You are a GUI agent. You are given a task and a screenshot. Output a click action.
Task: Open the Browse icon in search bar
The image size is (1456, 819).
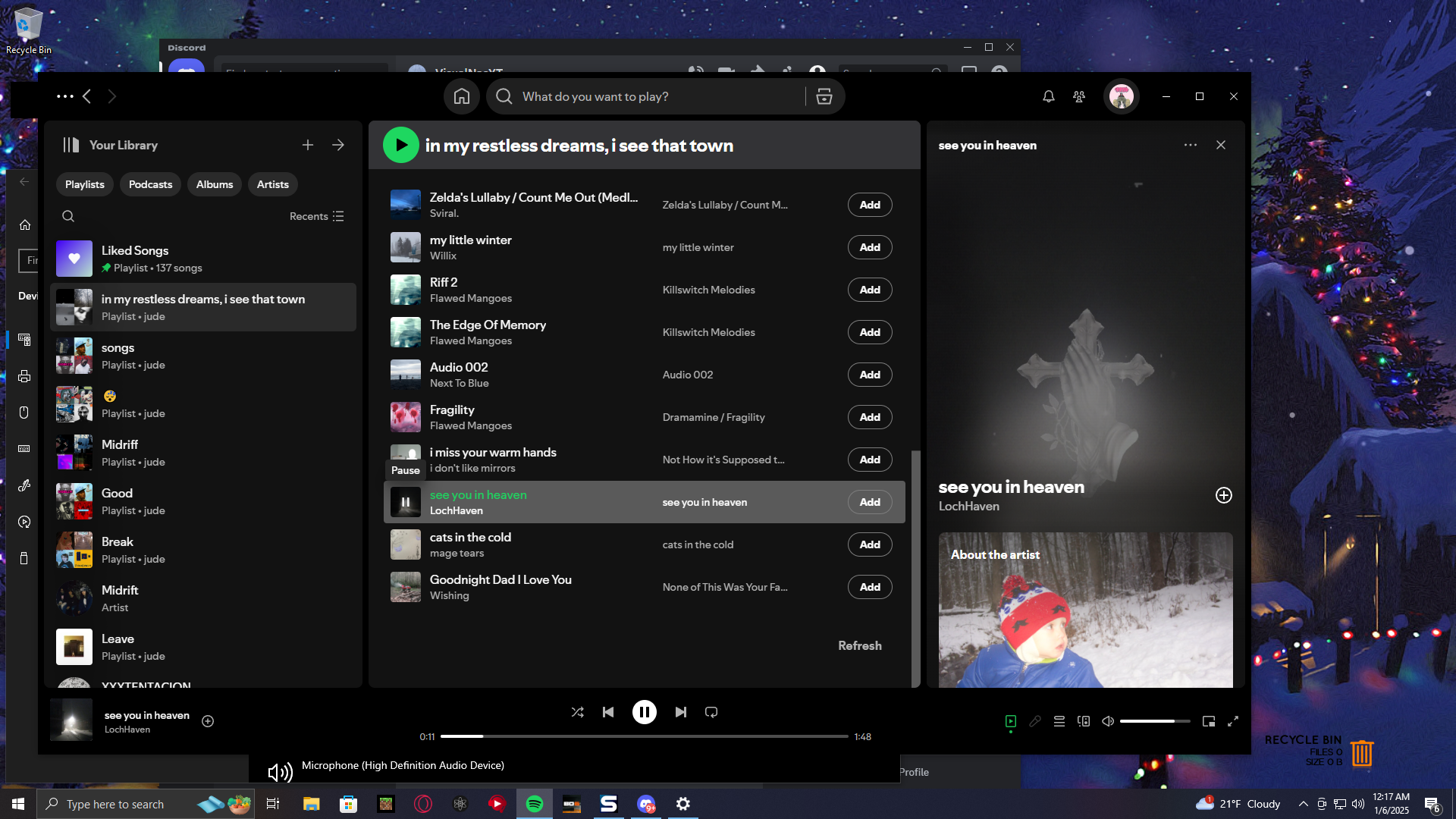pos(824,96)
